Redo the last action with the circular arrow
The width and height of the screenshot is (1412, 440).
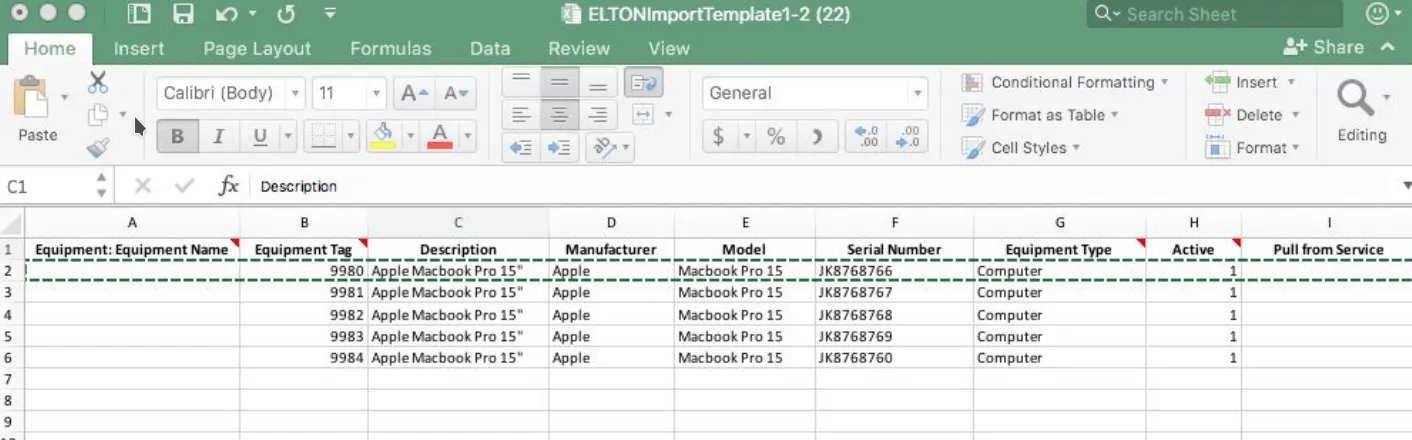(286, 15)
